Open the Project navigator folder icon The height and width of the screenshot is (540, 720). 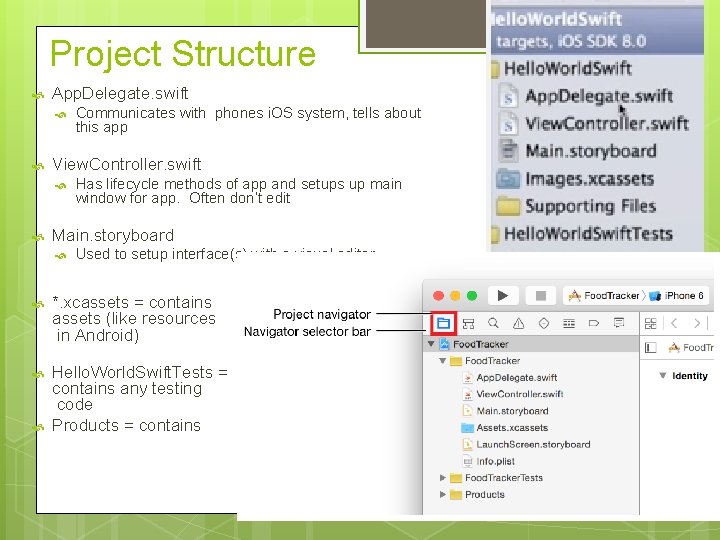click(443, 323)
